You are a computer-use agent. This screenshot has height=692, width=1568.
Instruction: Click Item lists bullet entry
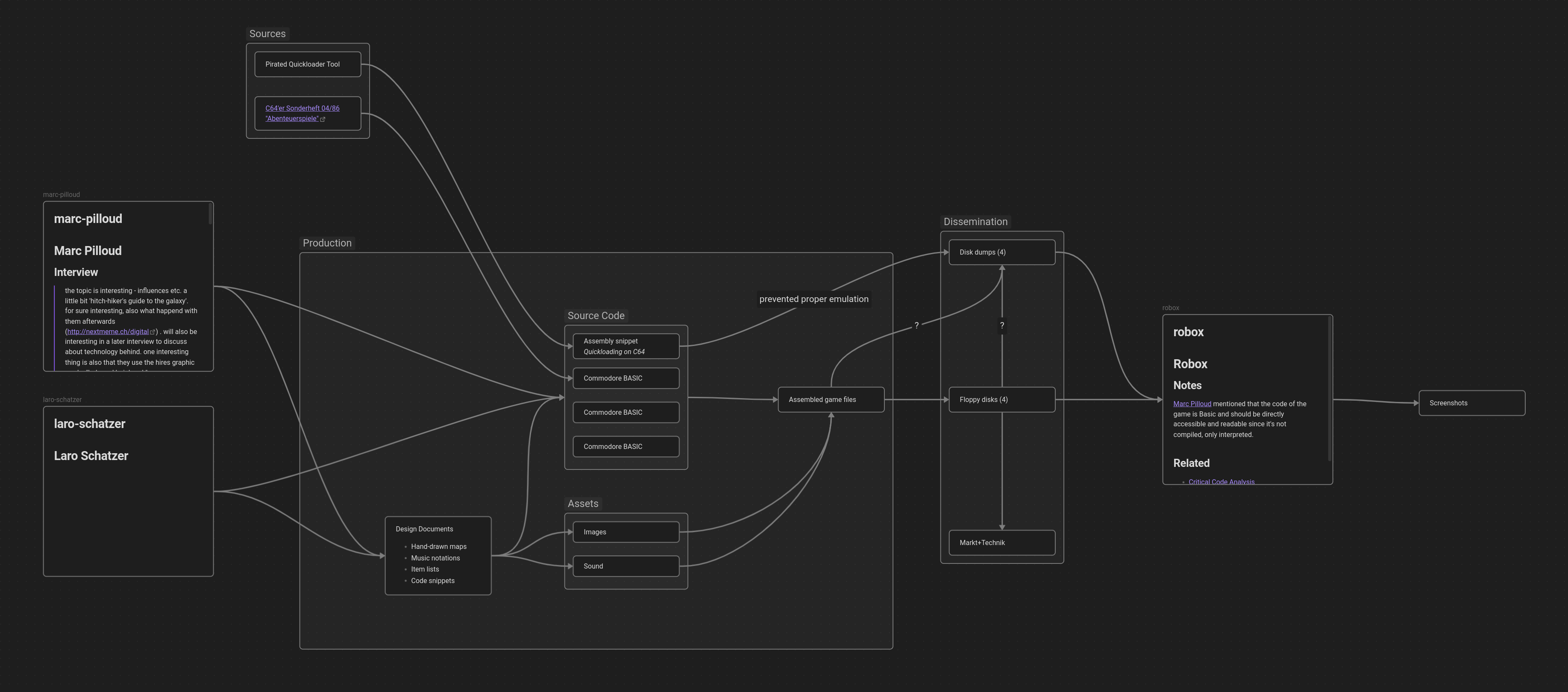(425, 569)
